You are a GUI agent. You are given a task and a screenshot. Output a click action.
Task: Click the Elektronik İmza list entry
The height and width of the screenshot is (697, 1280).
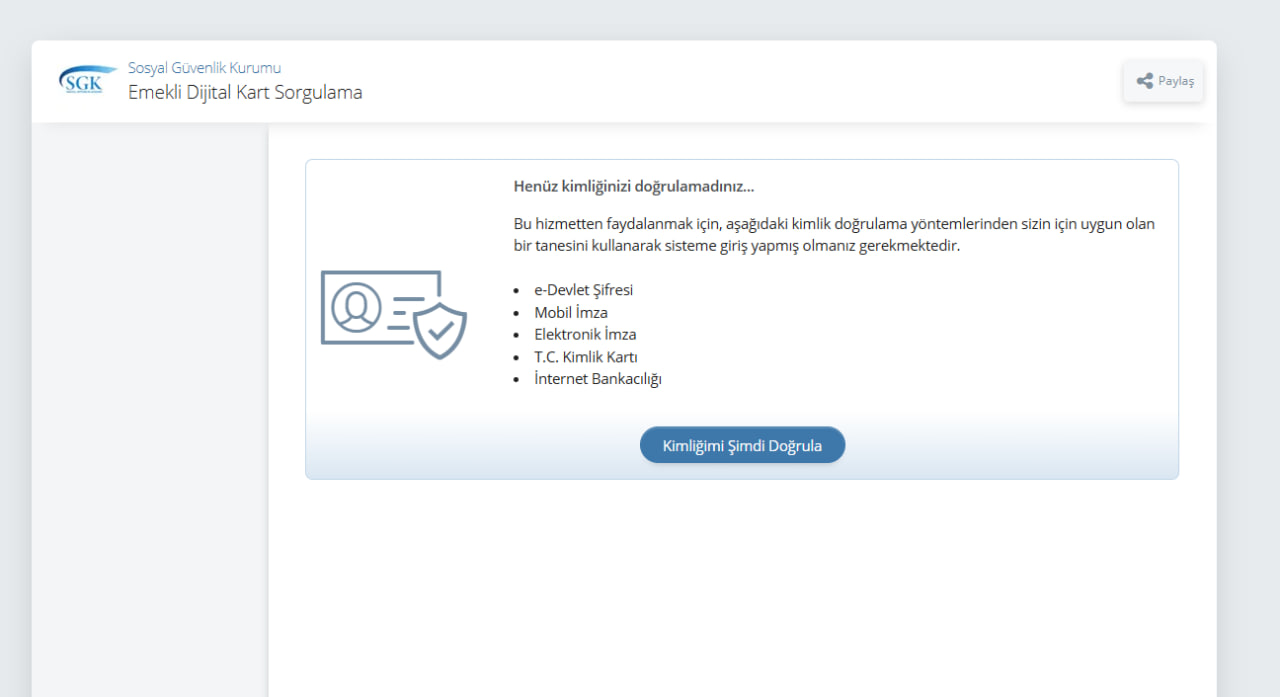click(x=585, y=334)
